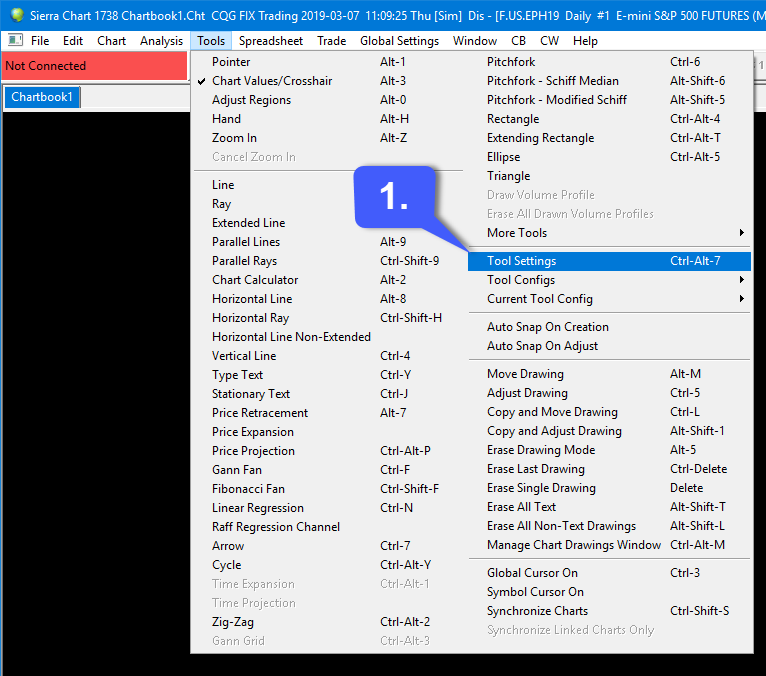
Task: Click the chart window icon left of File
Action: [16, 40]
